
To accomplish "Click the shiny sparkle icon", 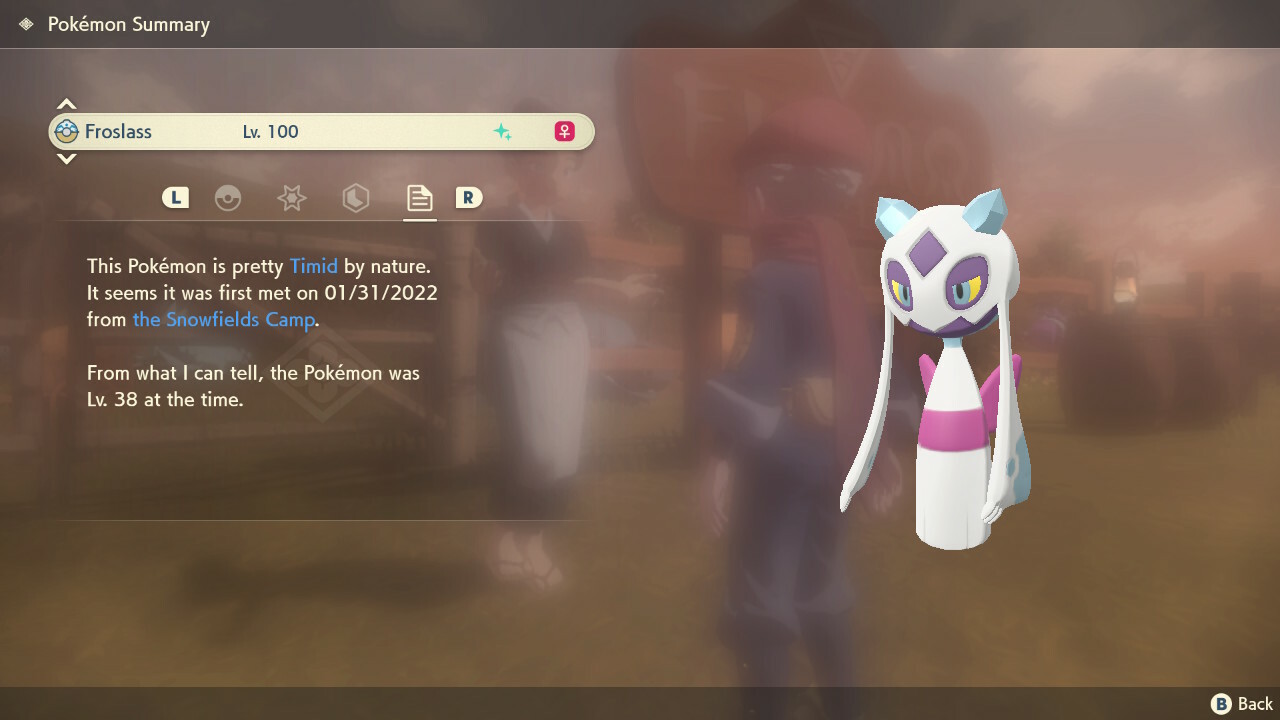I will pos(502,132).
